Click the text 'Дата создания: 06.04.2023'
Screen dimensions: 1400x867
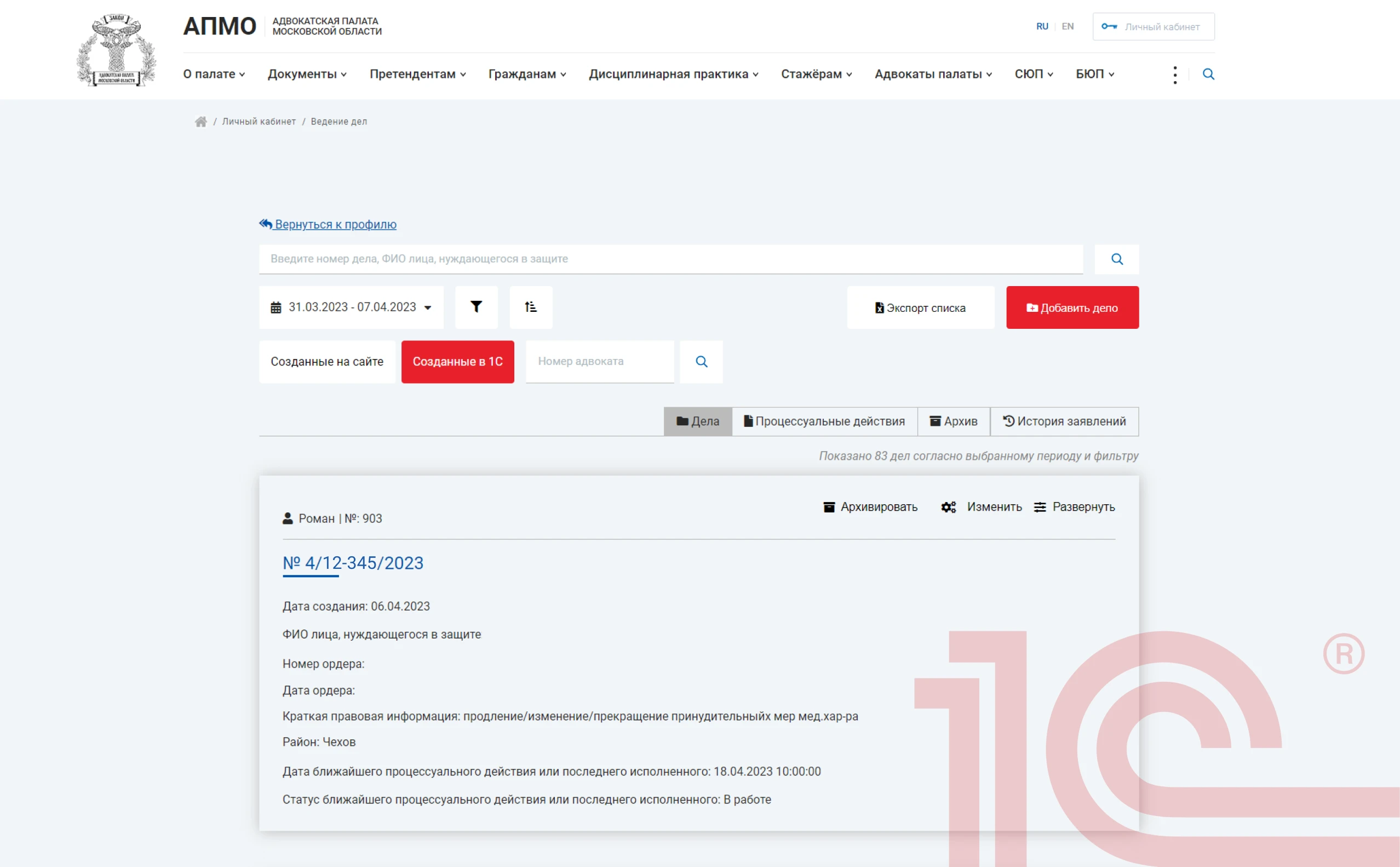(x=356, y=607)
